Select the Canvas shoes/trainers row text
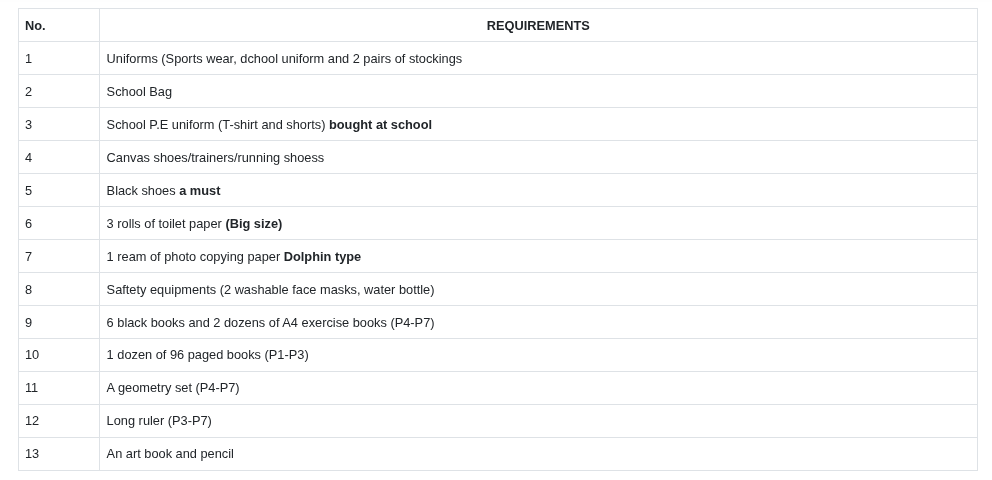The width and height of the screenshot is (992, 480). (x=215, y=158)
